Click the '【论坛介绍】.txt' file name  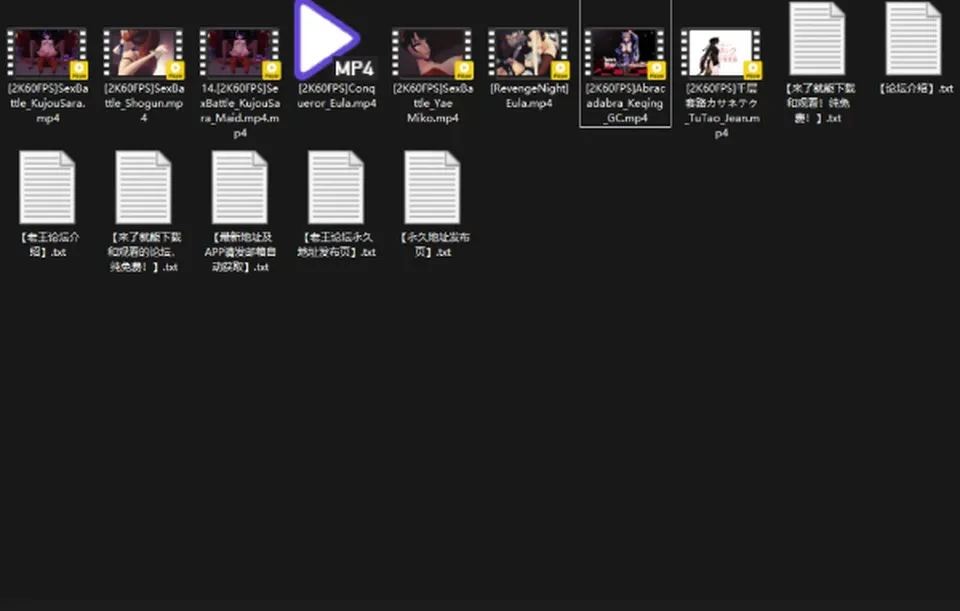[x=915, y=88]
